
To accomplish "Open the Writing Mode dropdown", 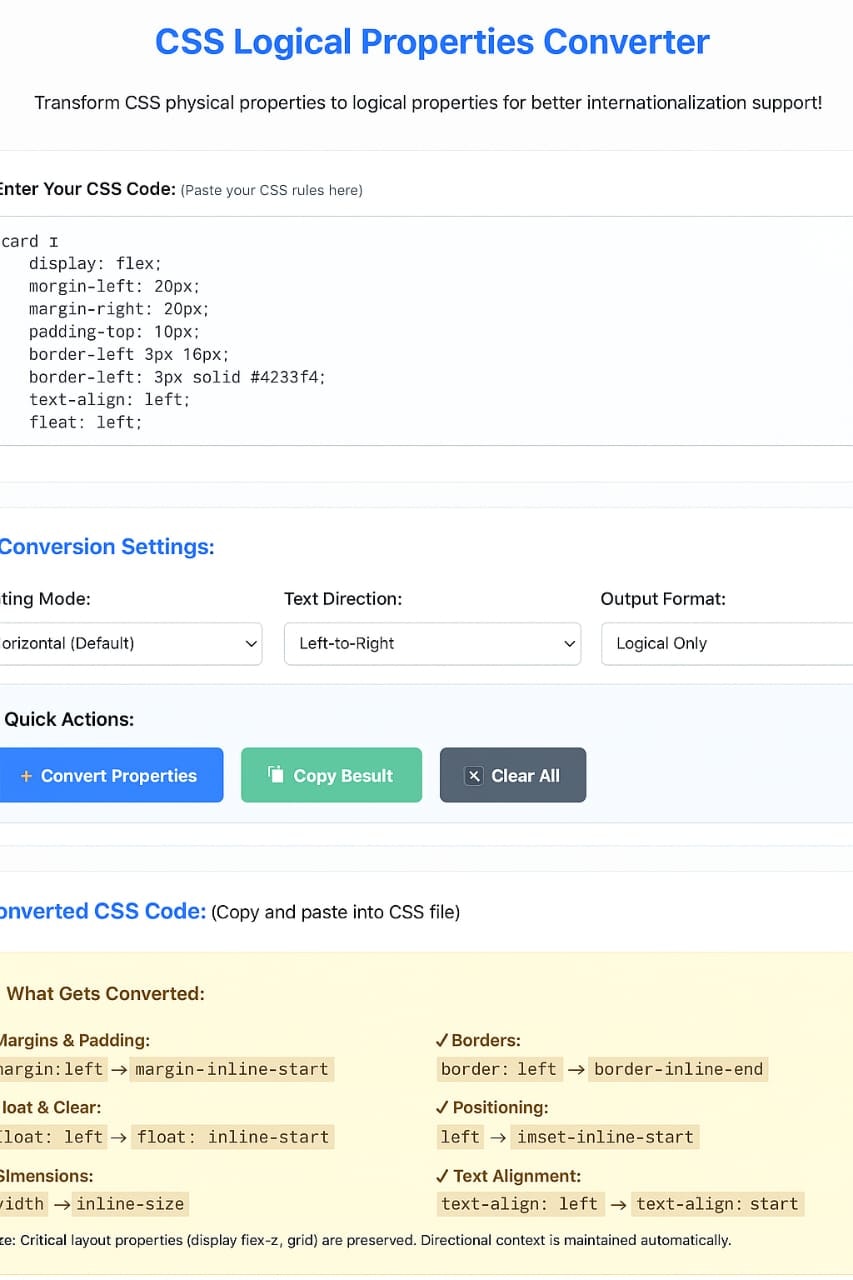I will pyautogui.click(x=131, y=643).
